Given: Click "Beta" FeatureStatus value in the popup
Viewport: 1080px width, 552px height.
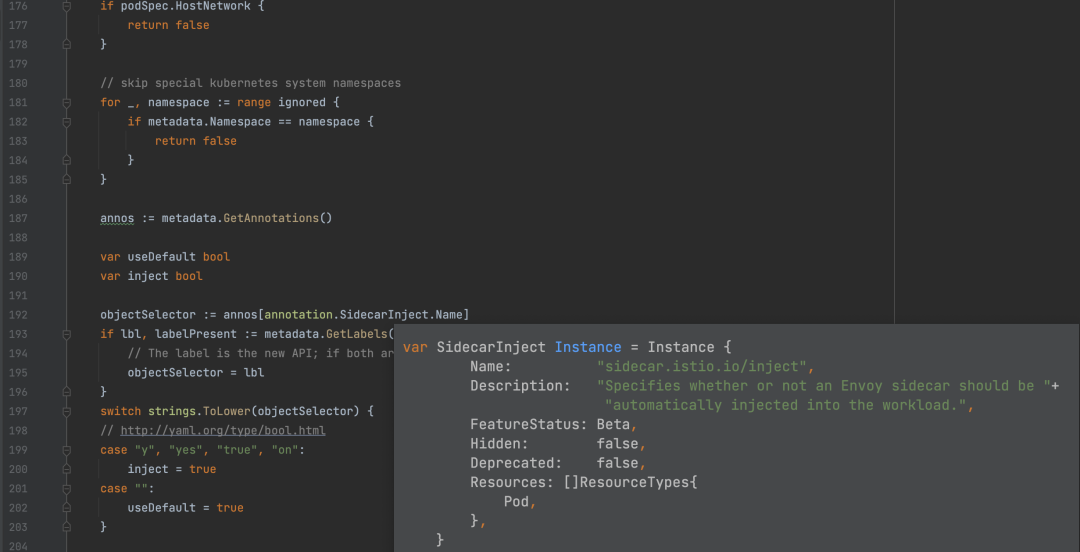Looking at the screenshot, I should (613, 425).
